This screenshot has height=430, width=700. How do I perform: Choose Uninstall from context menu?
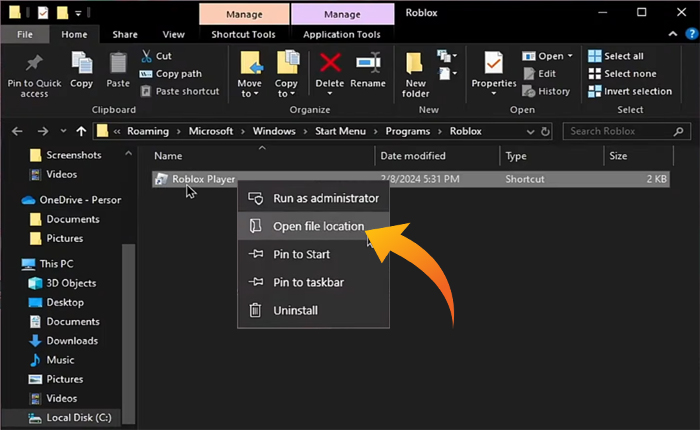coord(313,310)
